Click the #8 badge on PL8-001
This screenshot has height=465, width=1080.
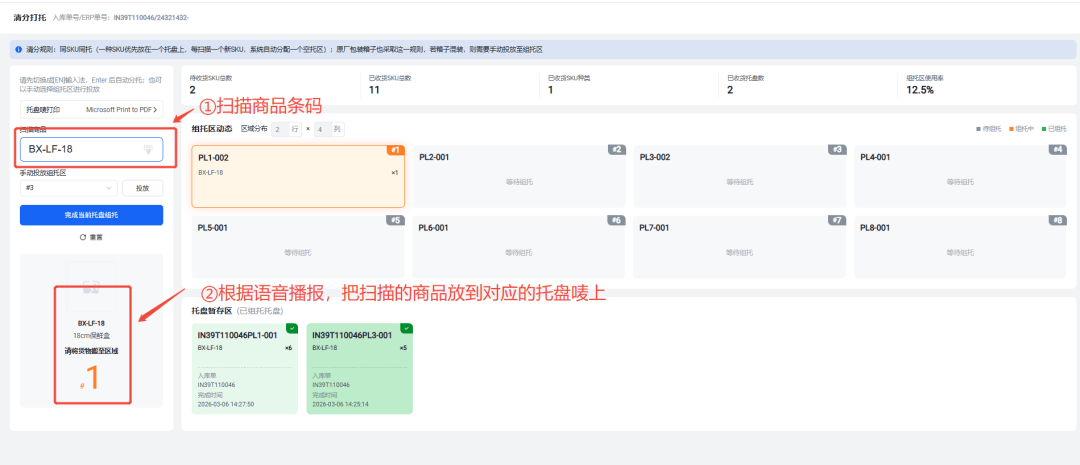pyautogui.click(x=1059, y=220)
